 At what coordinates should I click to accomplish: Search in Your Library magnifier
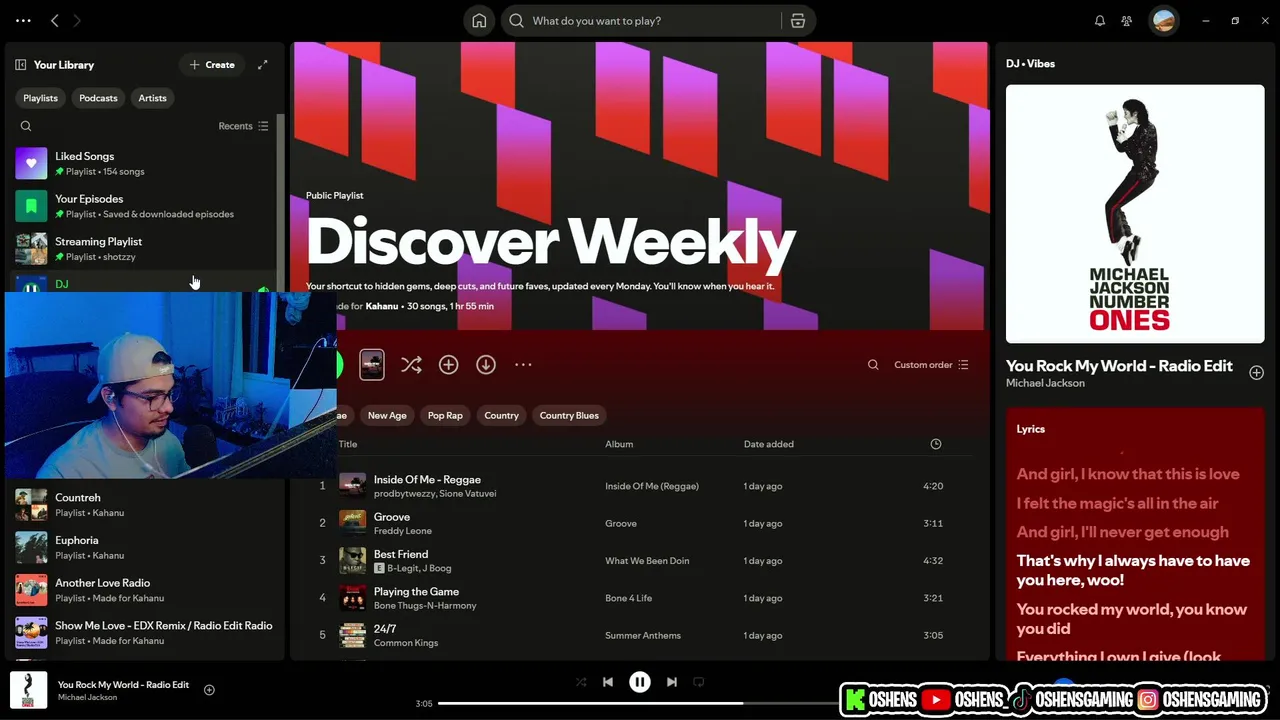click(26, 126)
